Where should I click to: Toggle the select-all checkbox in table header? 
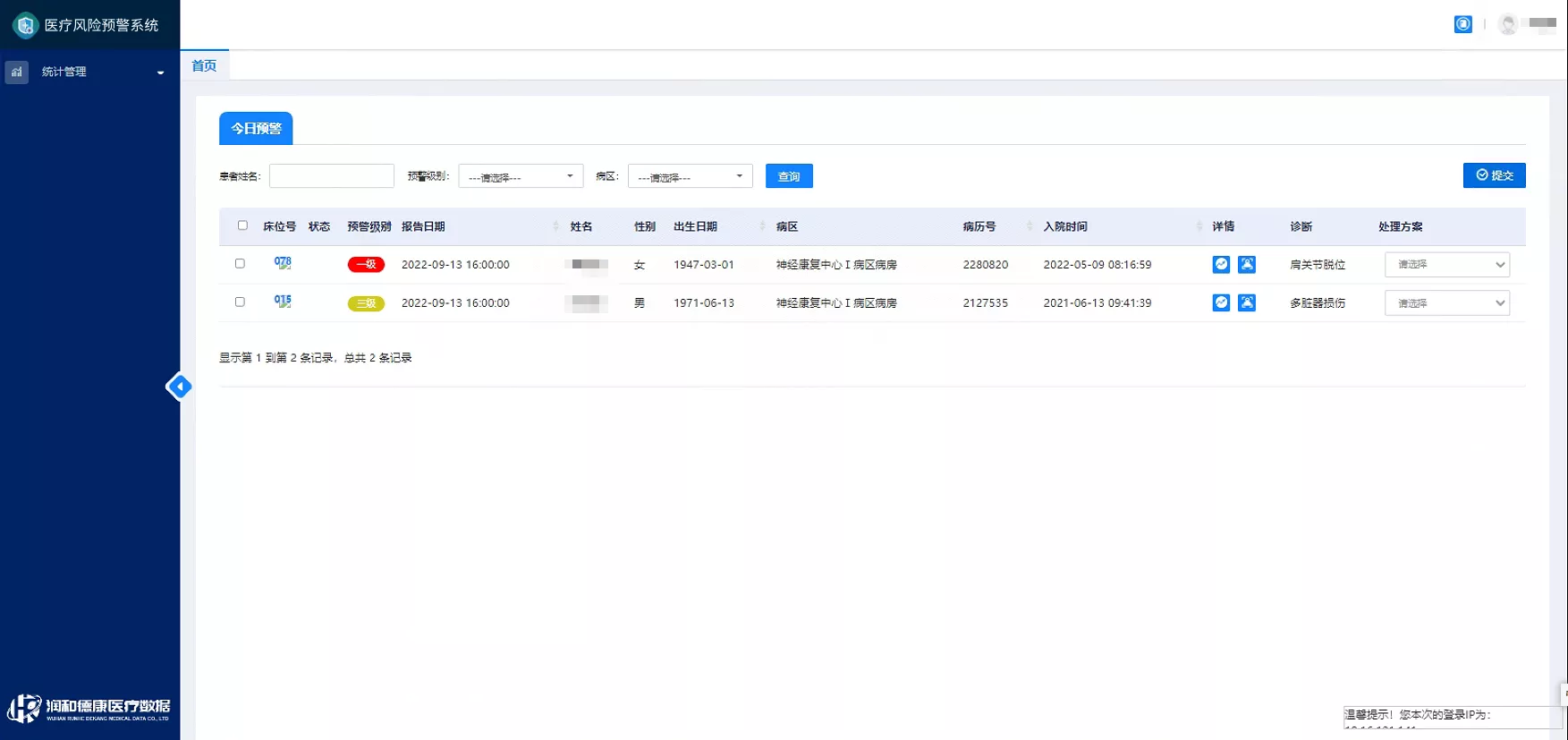coord(242,225)
